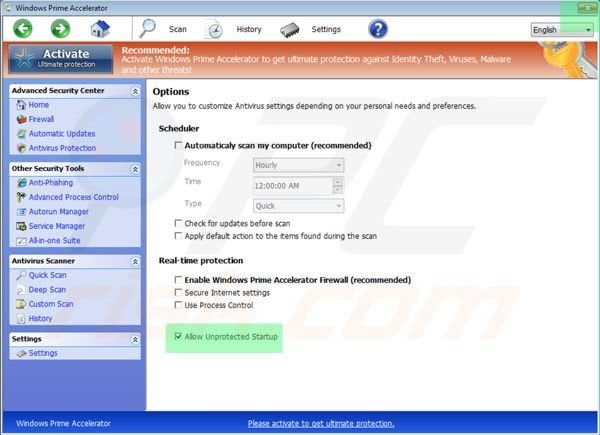This screenshot has width=600, height=435.
Task: Collapse the Antivirus Scanner panel
Action: tap(135, 262)
